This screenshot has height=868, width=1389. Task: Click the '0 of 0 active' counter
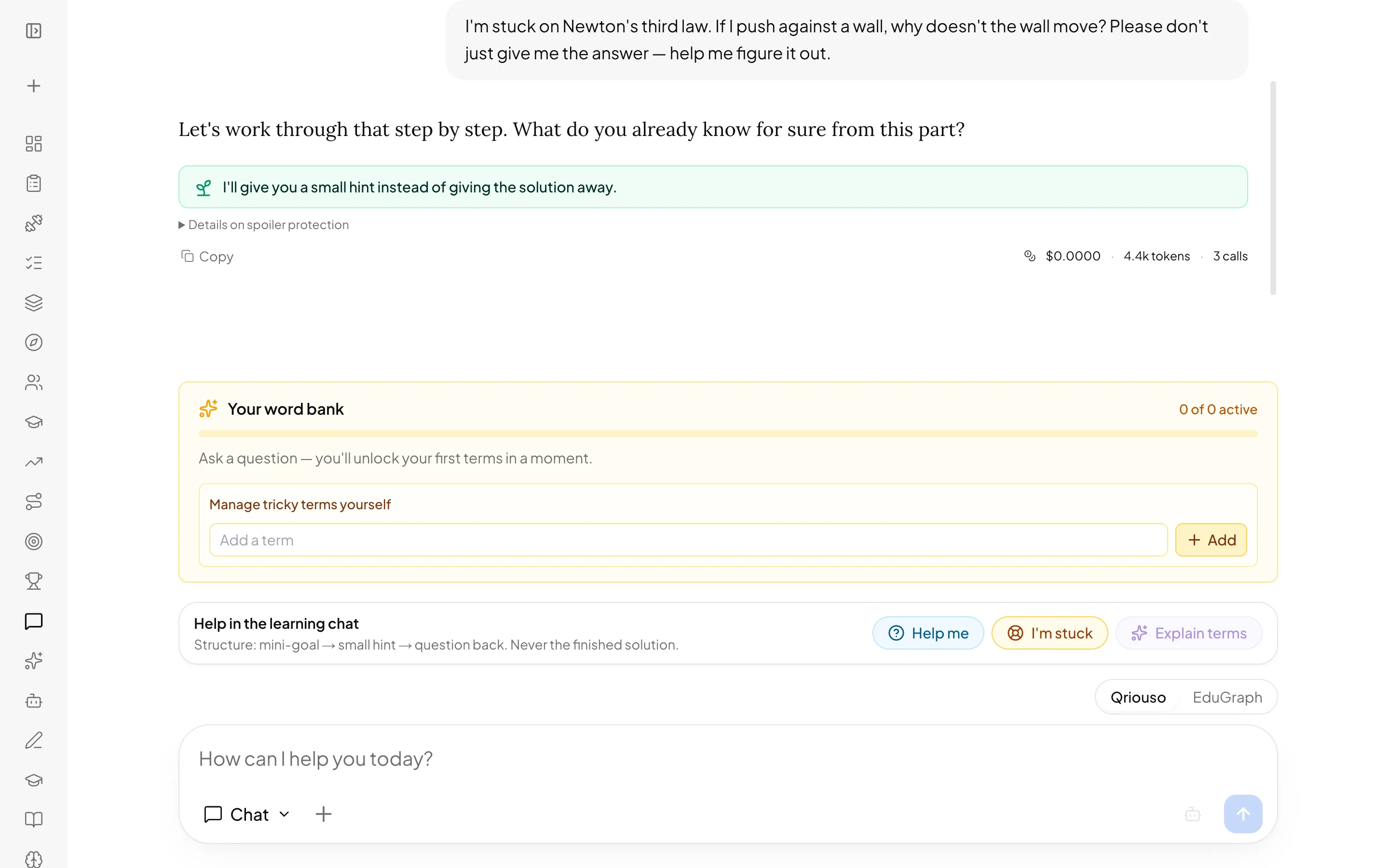(x=1218, y=409)
